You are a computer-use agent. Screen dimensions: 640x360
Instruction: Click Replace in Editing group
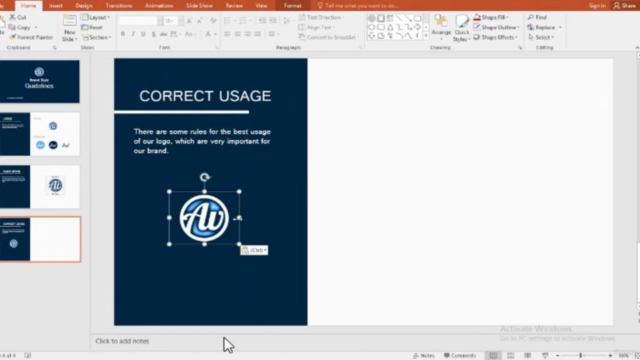click(x=544, y=27)
